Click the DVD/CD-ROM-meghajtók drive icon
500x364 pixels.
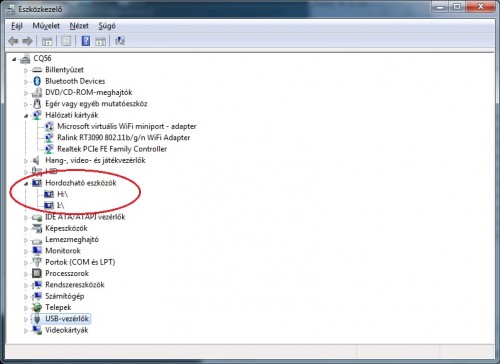click(37, 93)
